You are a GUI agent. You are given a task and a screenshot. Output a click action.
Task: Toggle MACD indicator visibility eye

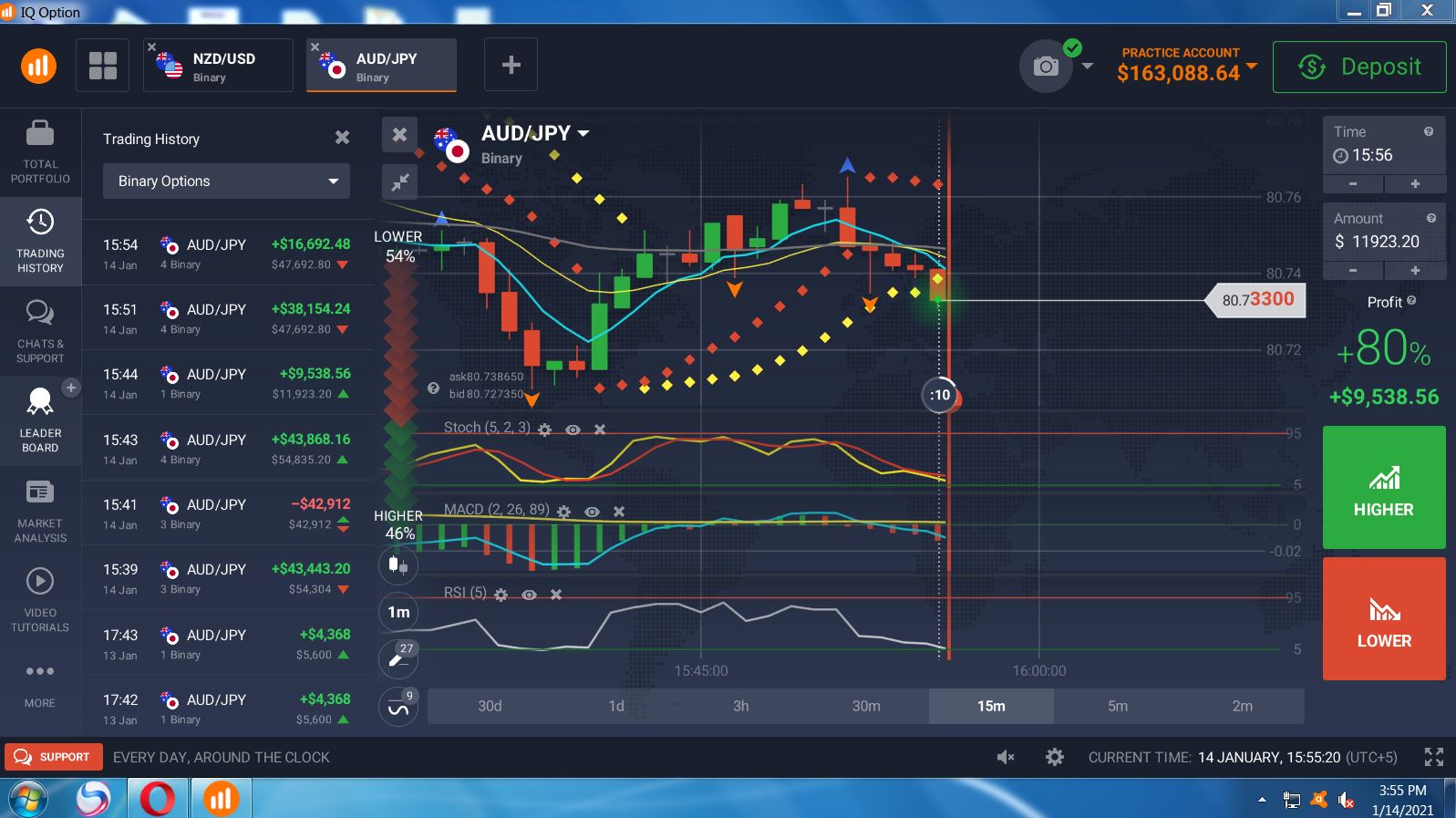pyautogui.click(x=592, y=512)
